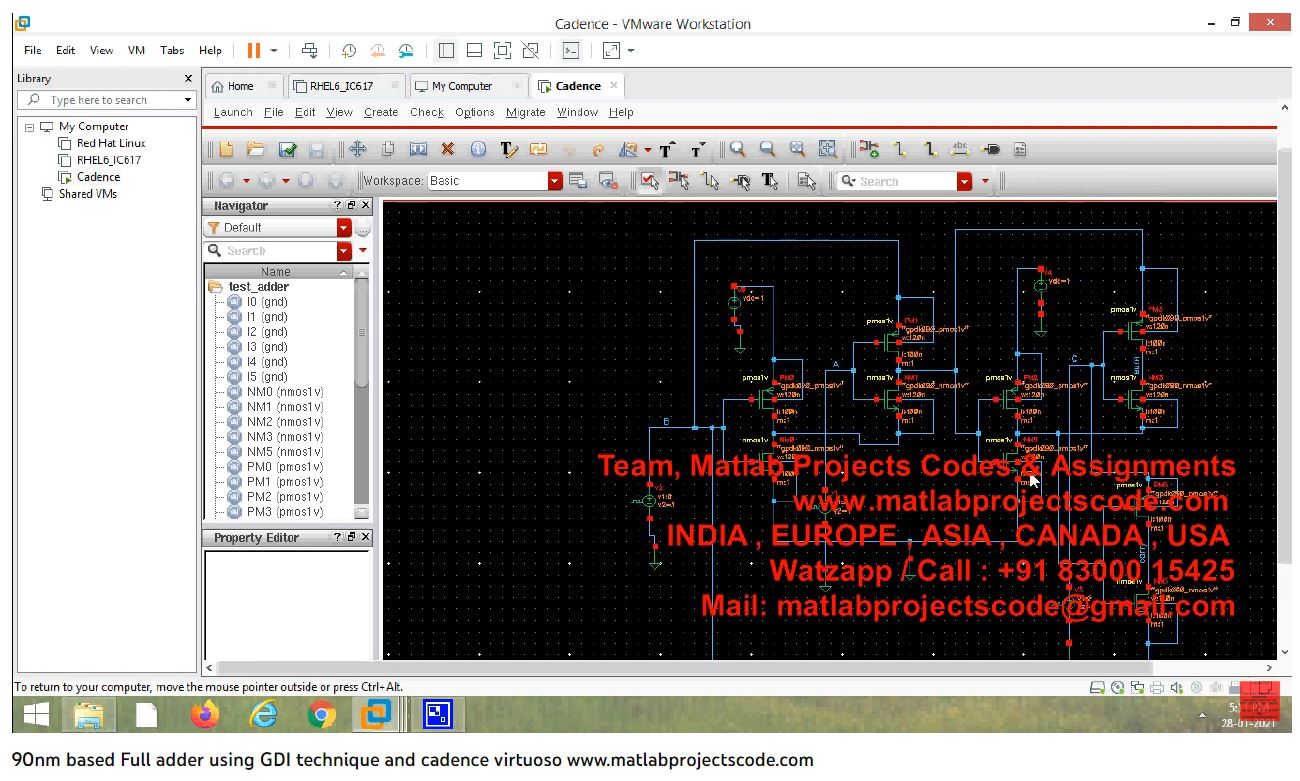Viewport: 1300px width, 781px height.
Task: Click the Zoom to Fit icon
Action: point(827,150)
